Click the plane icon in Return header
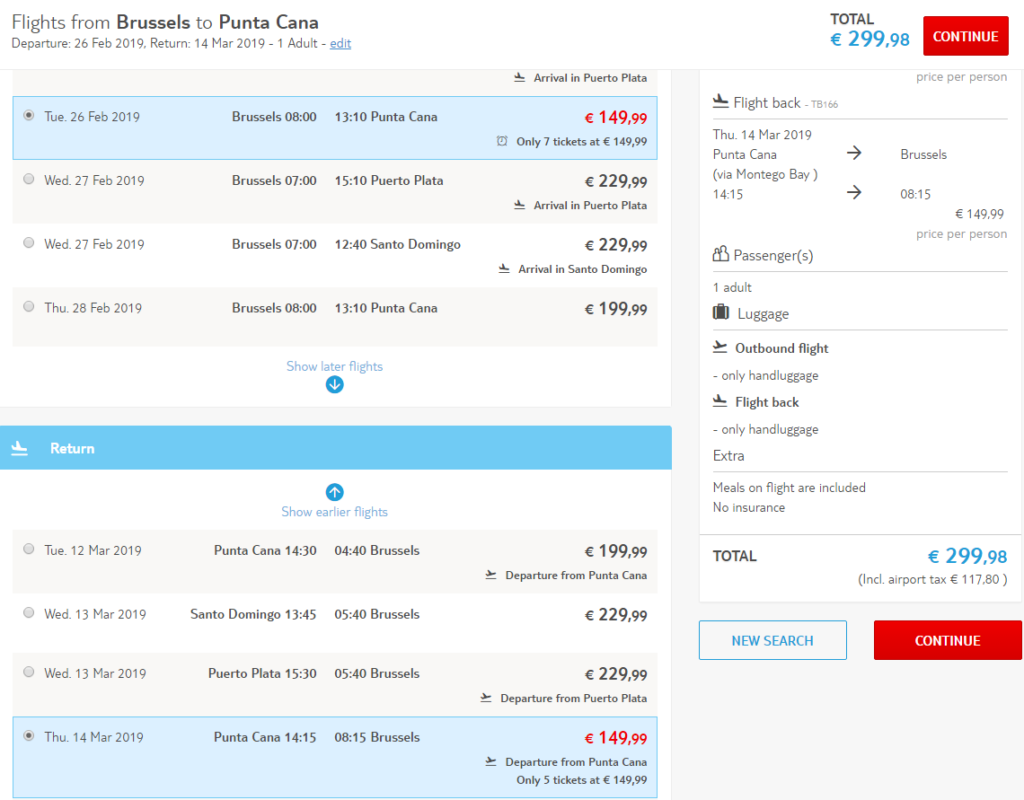1024x800 pixels. pos(20,448)
